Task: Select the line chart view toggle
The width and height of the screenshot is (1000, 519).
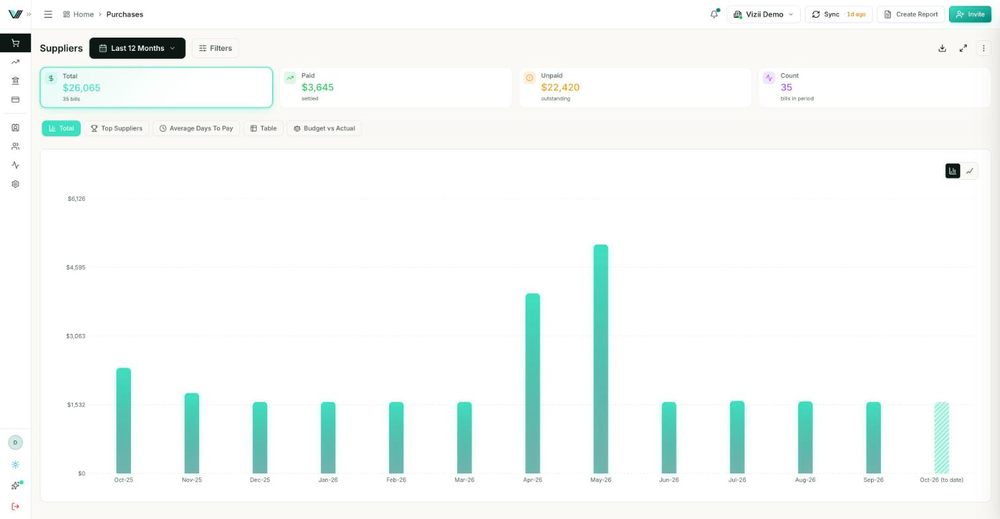Action: 969,171
